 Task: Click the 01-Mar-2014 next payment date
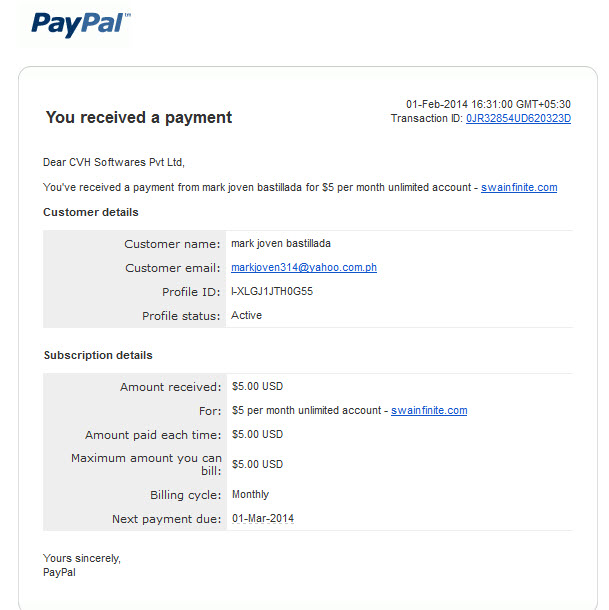point(263,518)
